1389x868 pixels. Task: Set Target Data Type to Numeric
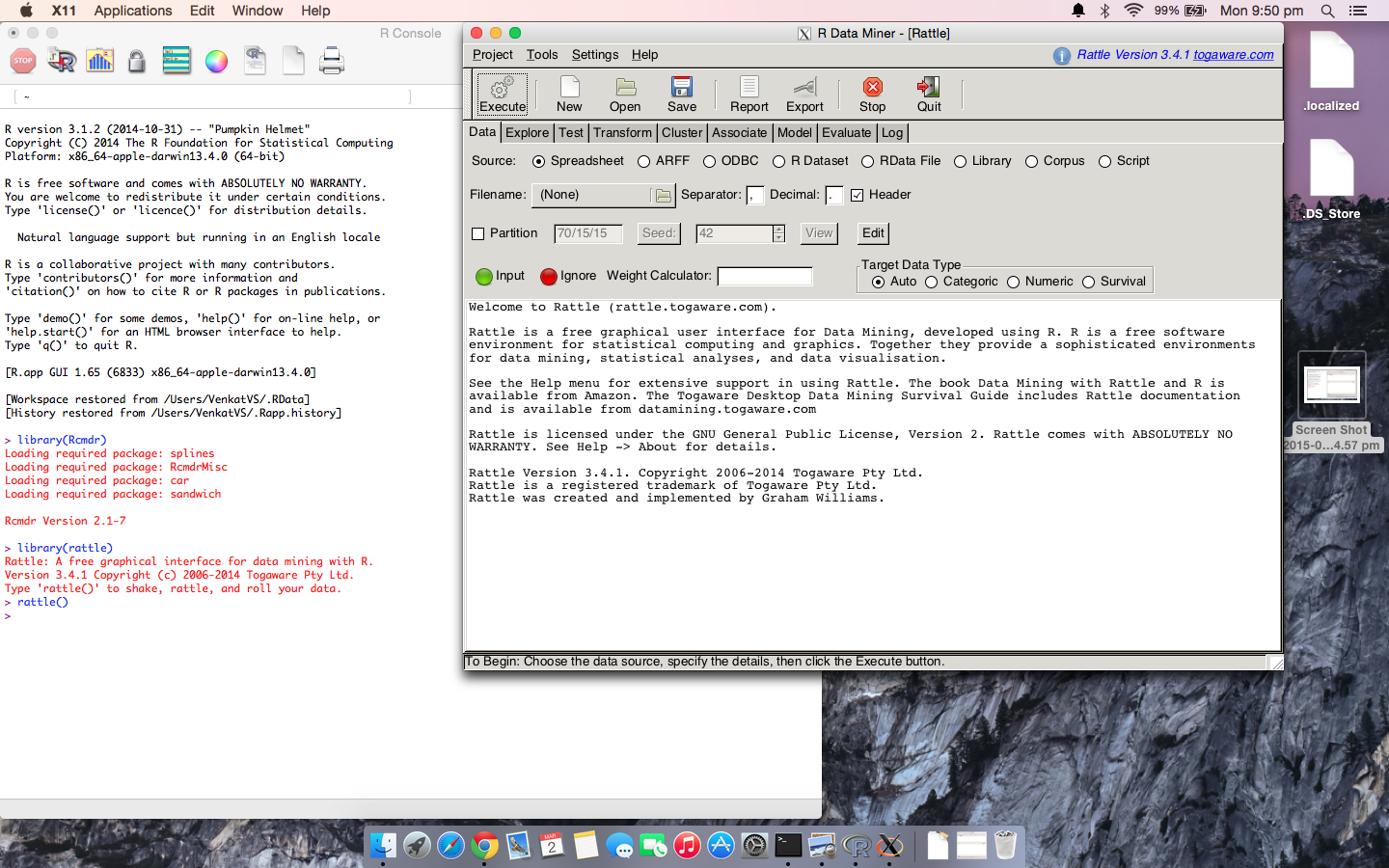(1040, 282)
